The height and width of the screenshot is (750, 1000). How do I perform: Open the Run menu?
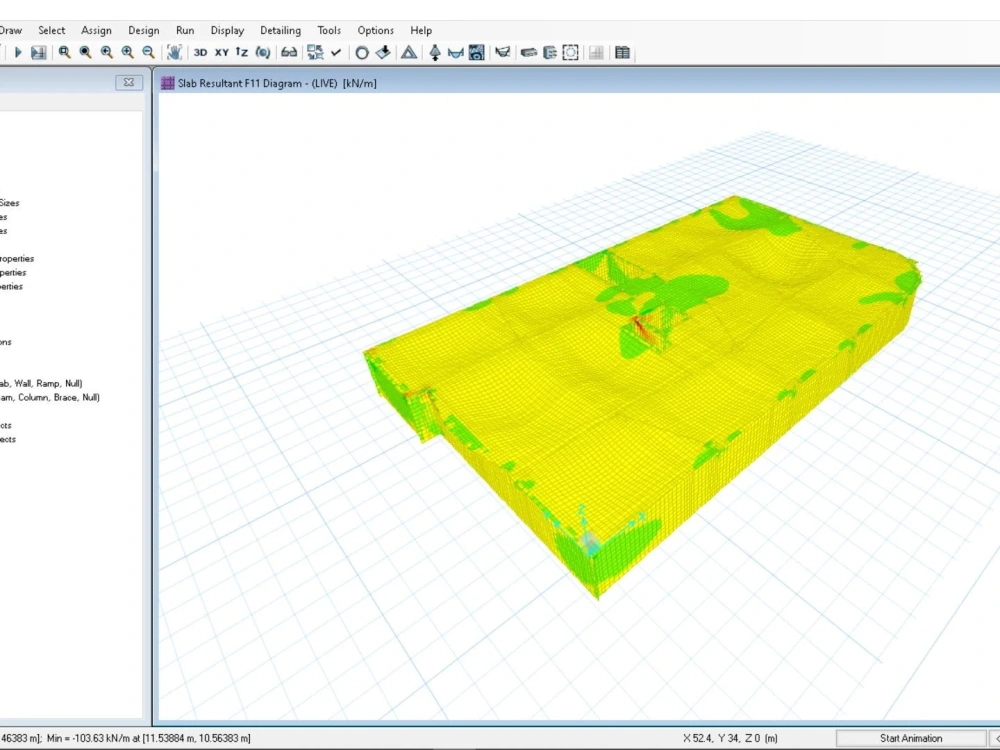coord(185,30)
